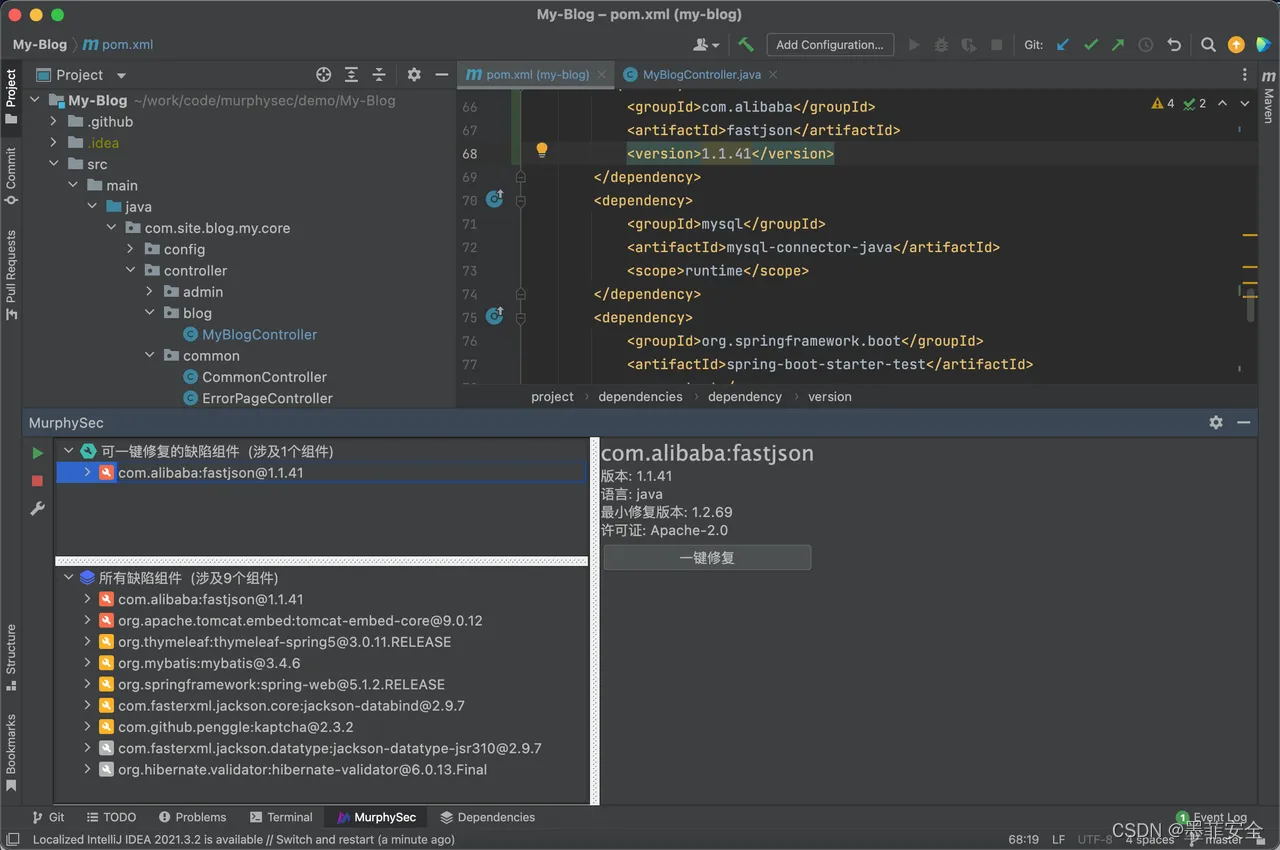1280x850 pixels.
Task: Open Add Configuration dropdown
Action: [x=830, y=44]
